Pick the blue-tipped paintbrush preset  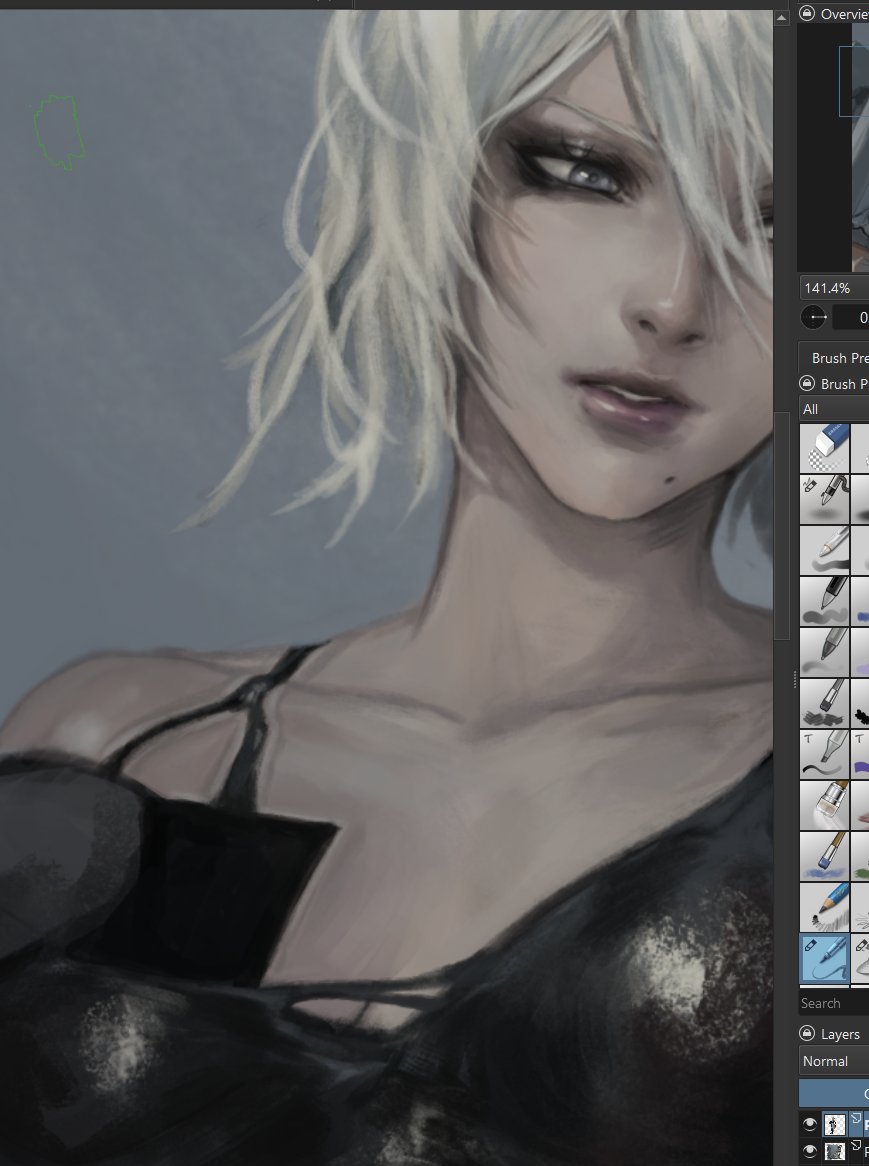(824, 856)
